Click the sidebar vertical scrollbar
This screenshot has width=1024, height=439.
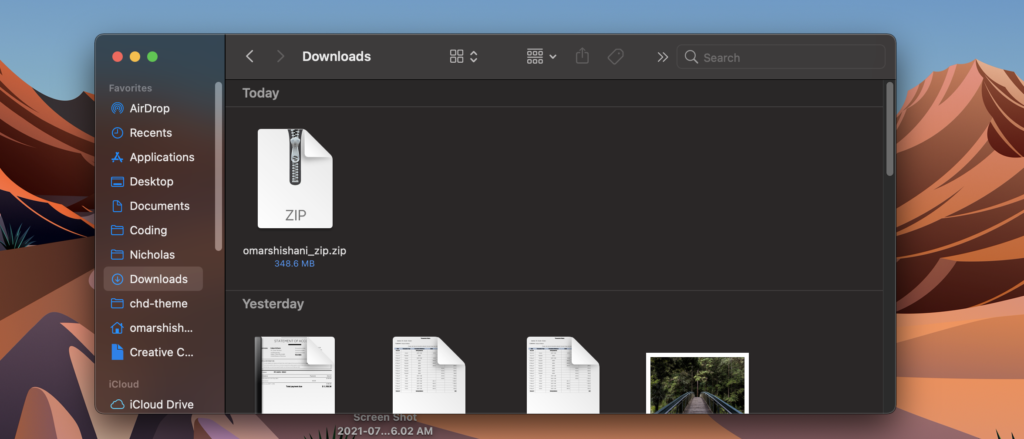(218, 167)
